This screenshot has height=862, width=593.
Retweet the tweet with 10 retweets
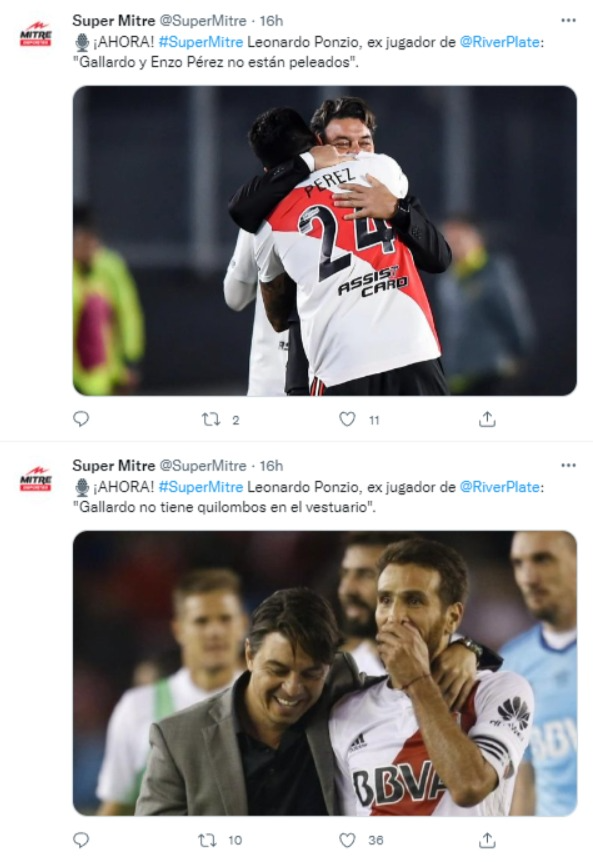[207, 840]
